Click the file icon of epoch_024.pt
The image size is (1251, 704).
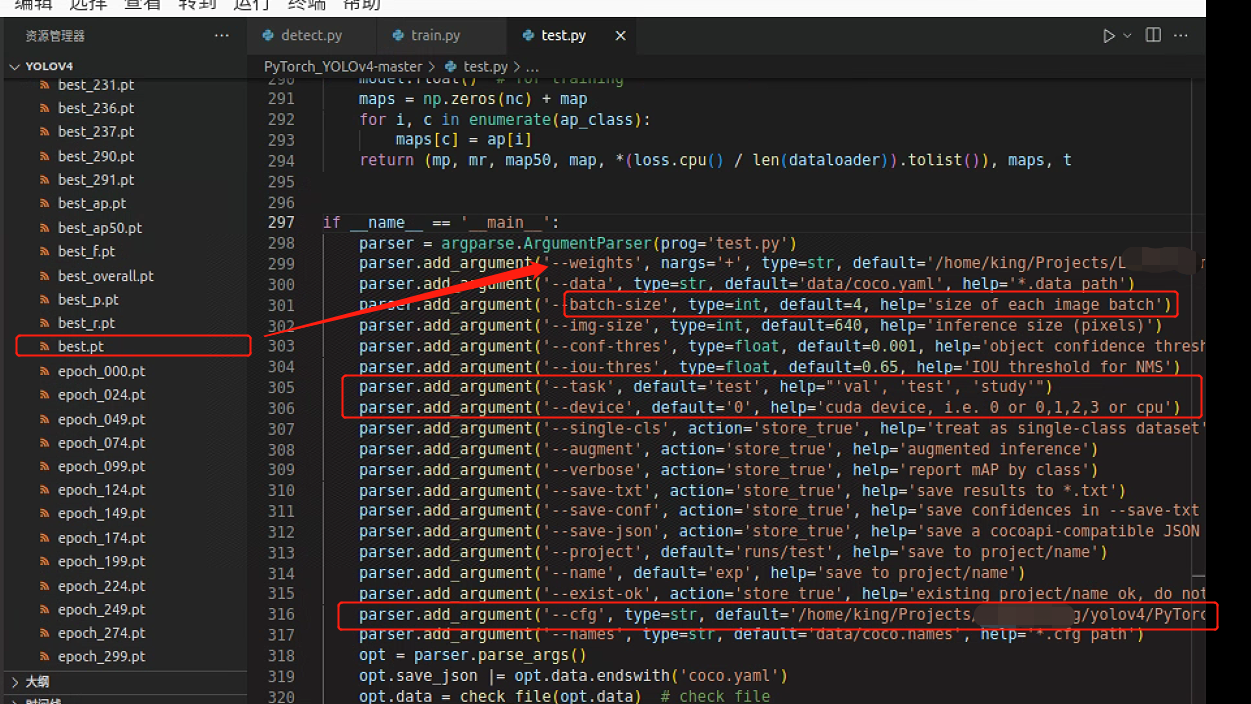click(x=45, y=395)
